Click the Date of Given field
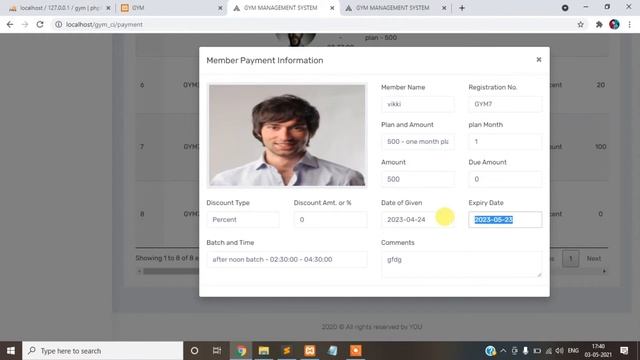Viewport: 640px width, 360px height. tap(418, 220)
